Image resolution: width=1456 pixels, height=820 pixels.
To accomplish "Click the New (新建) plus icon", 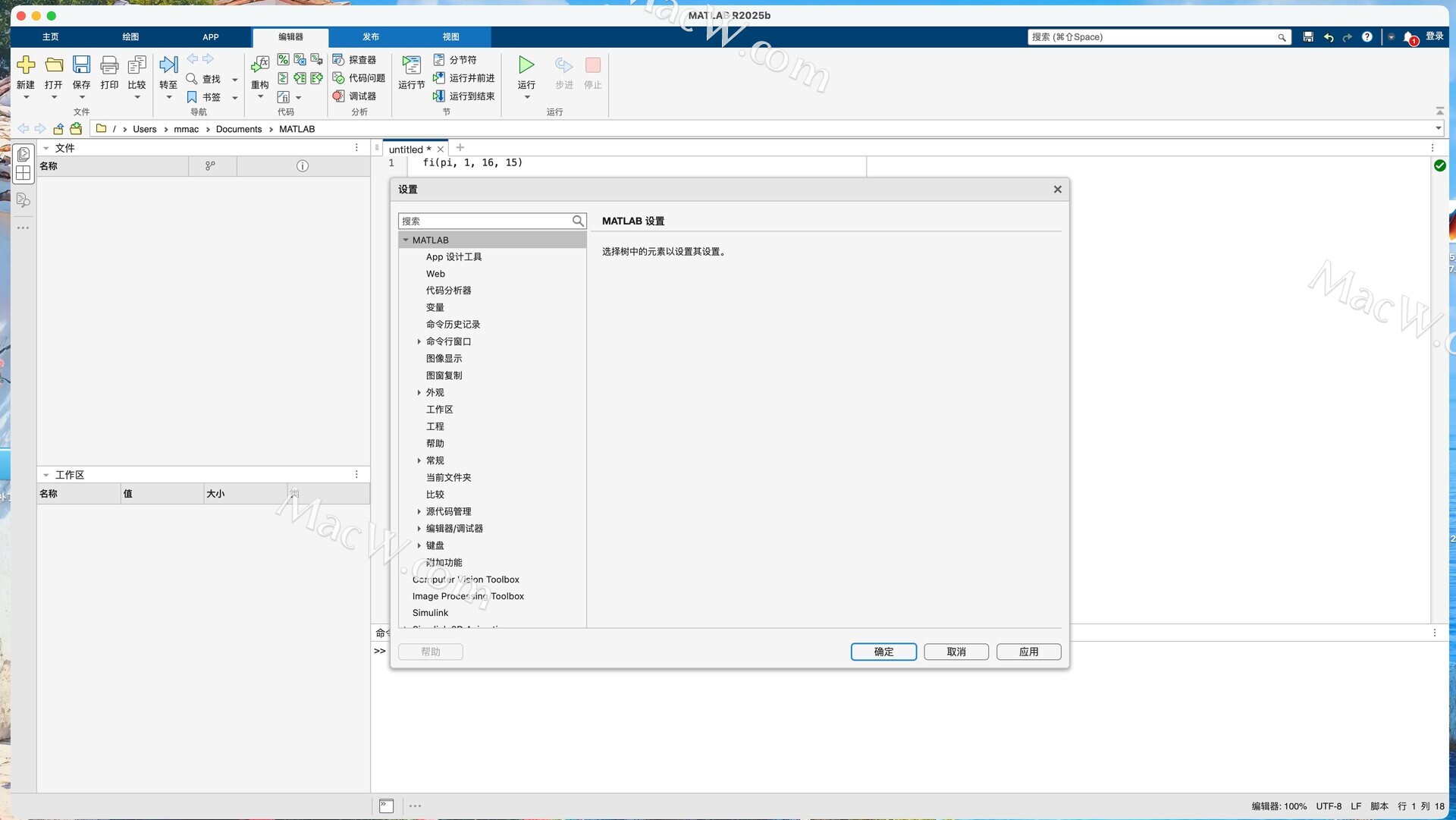I will tap(26, 65).
